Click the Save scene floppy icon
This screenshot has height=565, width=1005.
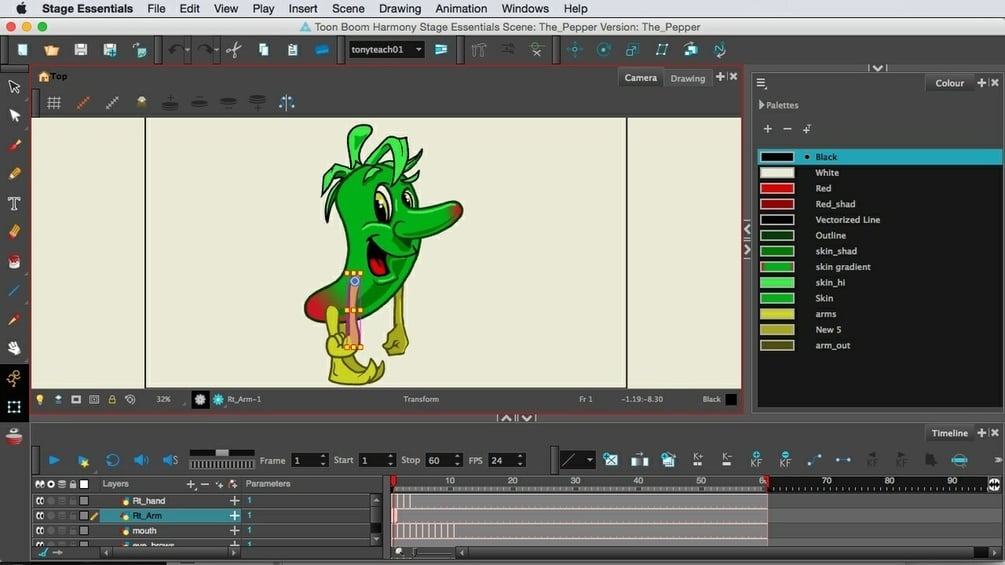tap(81, 49)
